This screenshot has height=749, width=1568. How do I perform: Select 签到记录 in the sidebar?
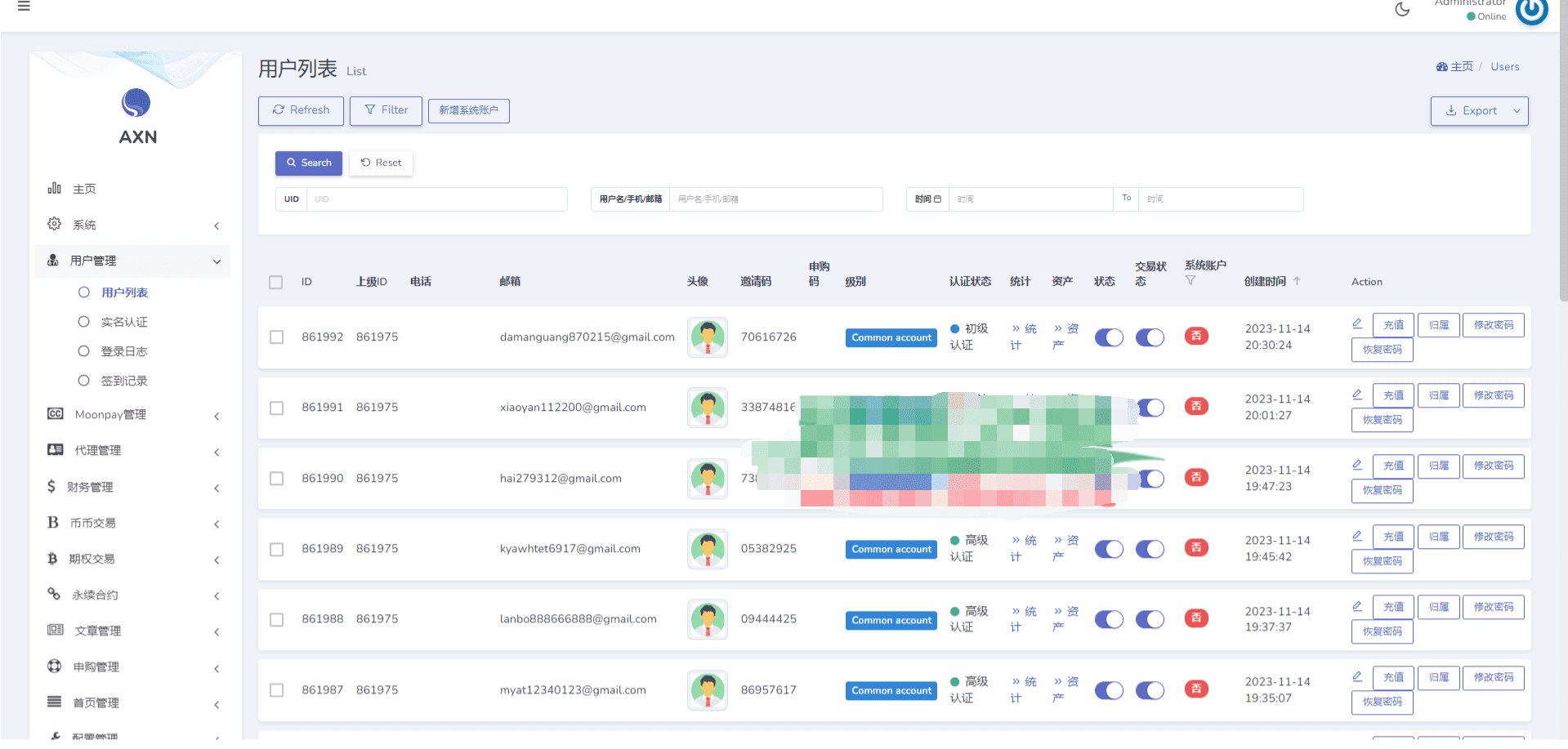click(124, 381)
